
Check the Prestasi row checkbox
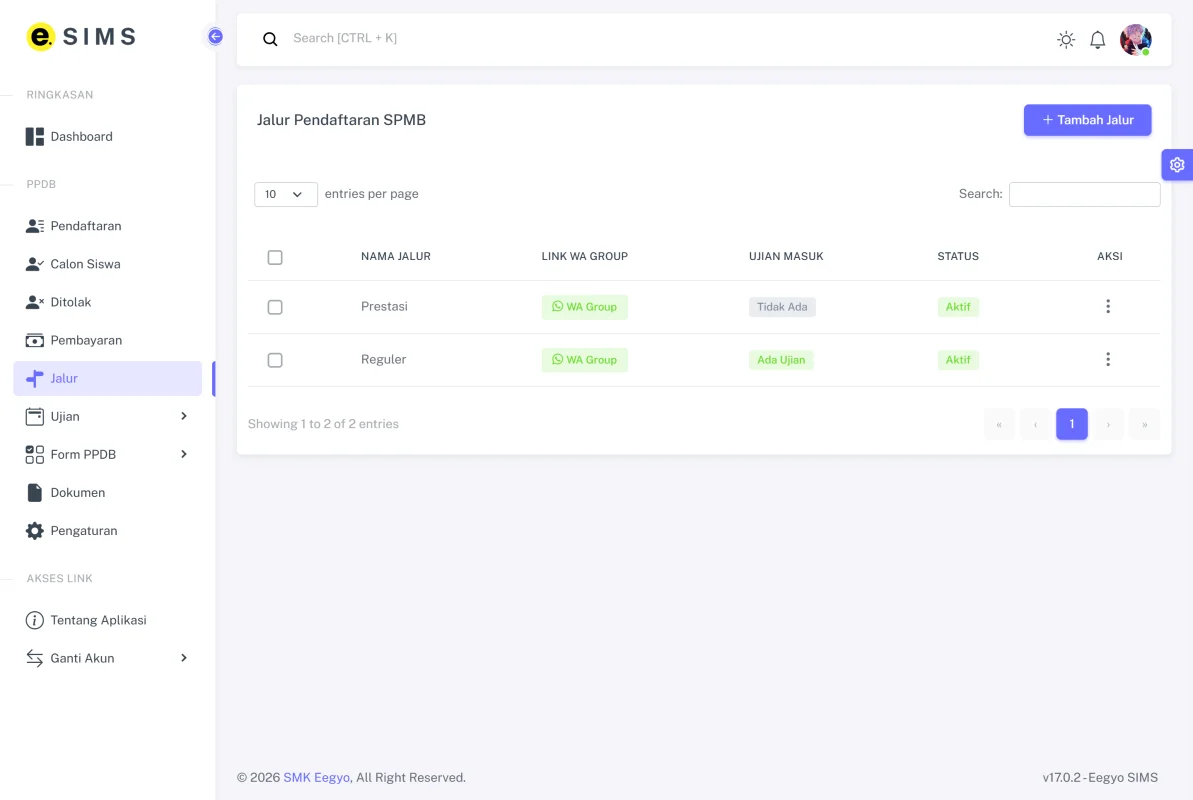coord(275,307)
